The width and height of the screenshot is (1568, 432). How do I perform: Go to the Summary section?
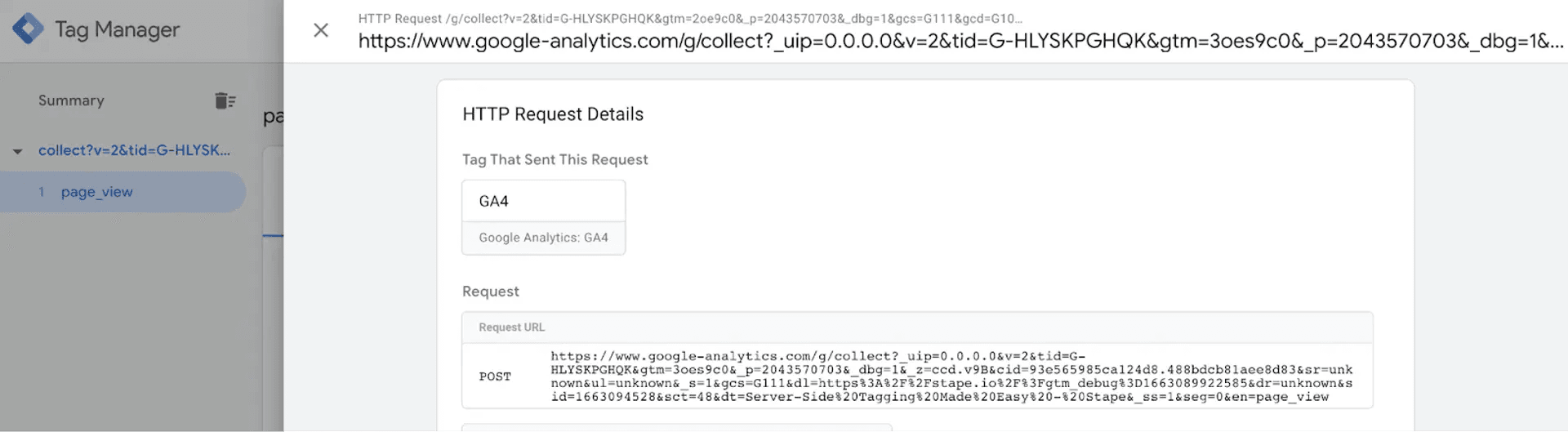[x=71, y=100]
